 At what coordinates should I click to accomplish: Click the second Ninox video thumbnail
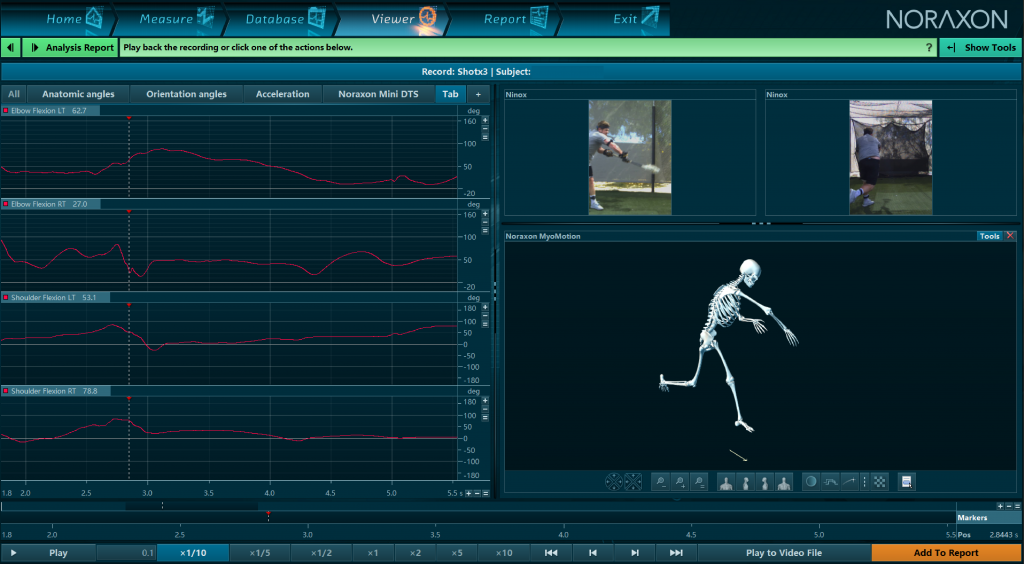coord(891,157)
